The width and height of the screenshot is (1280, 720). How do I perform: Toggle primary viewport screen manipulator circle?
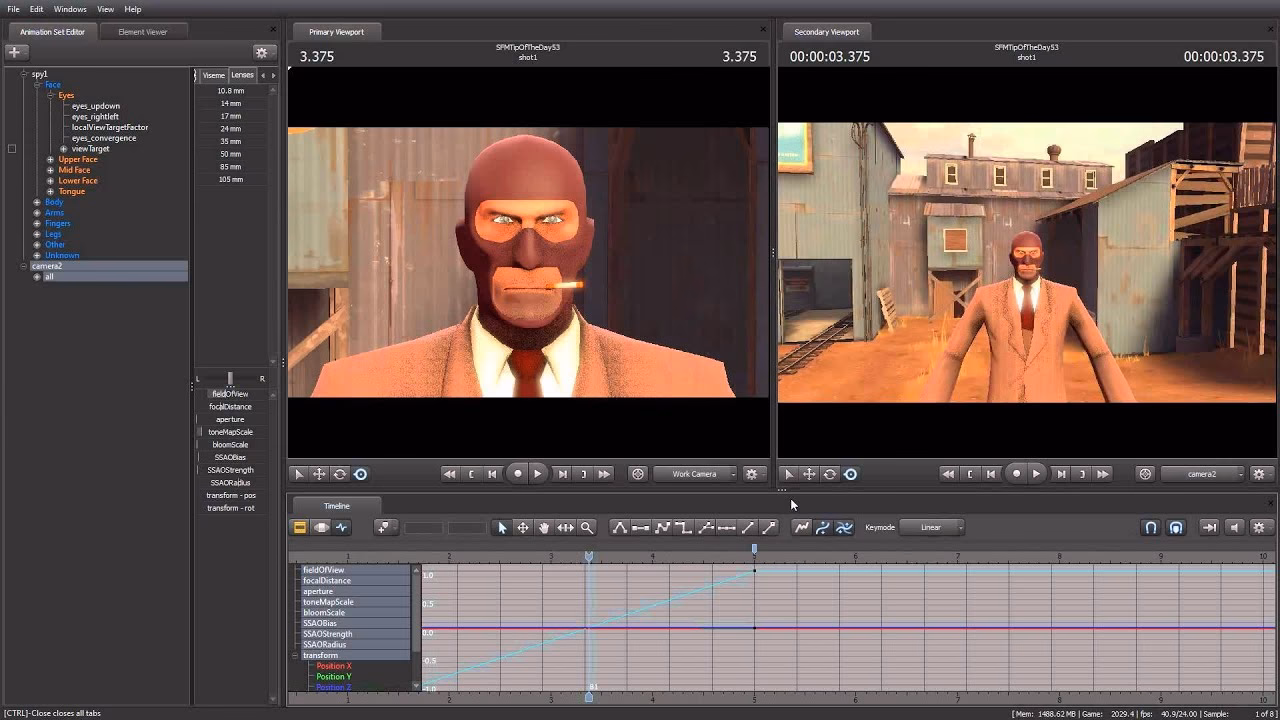(361, 474)
